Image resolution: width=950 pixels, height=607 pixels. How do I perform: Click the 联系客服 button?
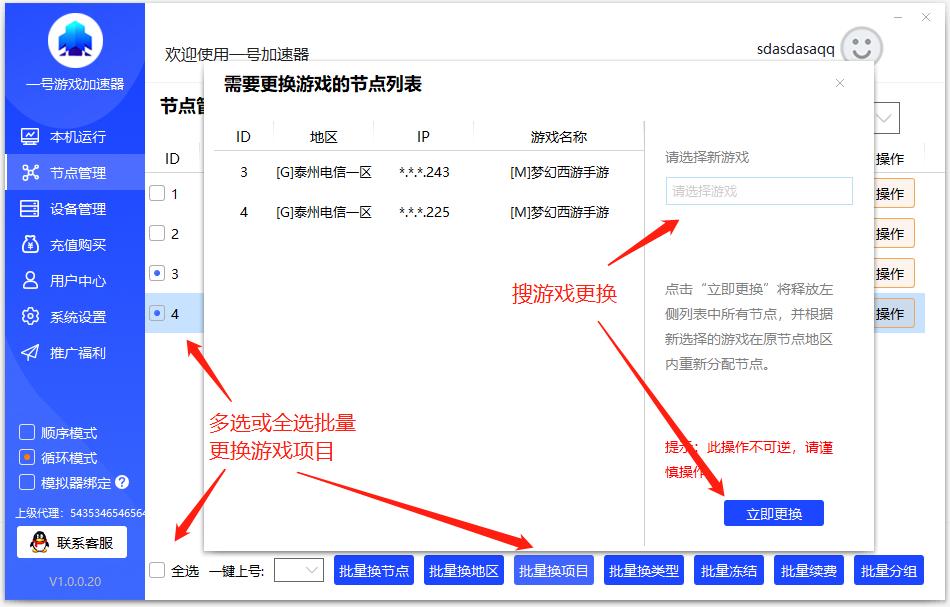coord(71,543)
